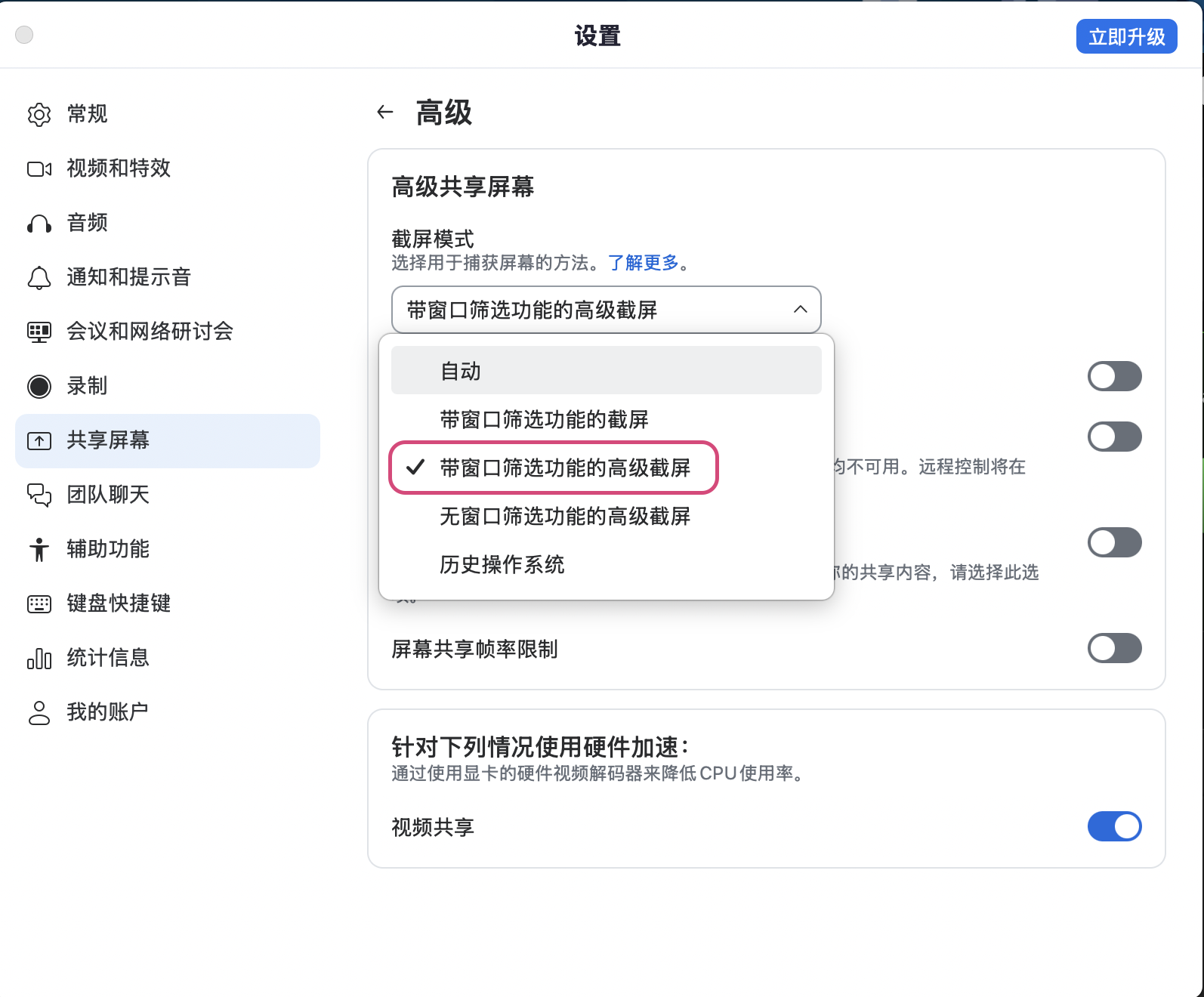Select 无窗口筛选功能的高级截屏 option
The width and height of the screenshot is (1204, 997).
coord(565,517)
